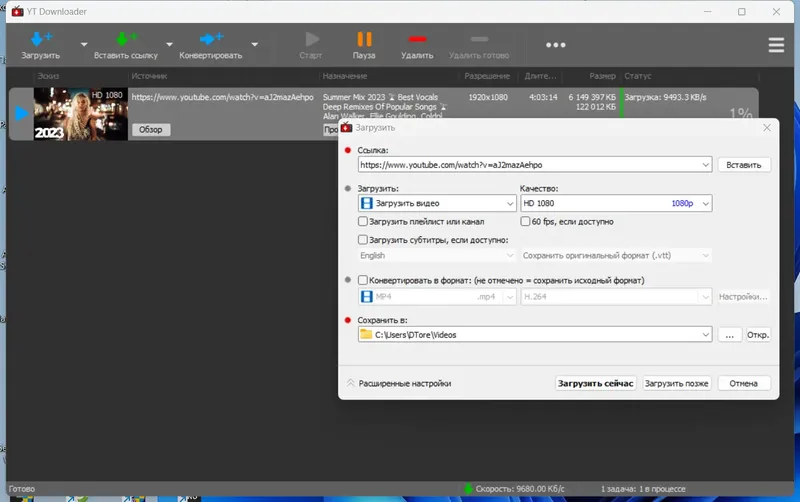
Task: Click the 4:03:14 duration cell
Action: [543, 97]
